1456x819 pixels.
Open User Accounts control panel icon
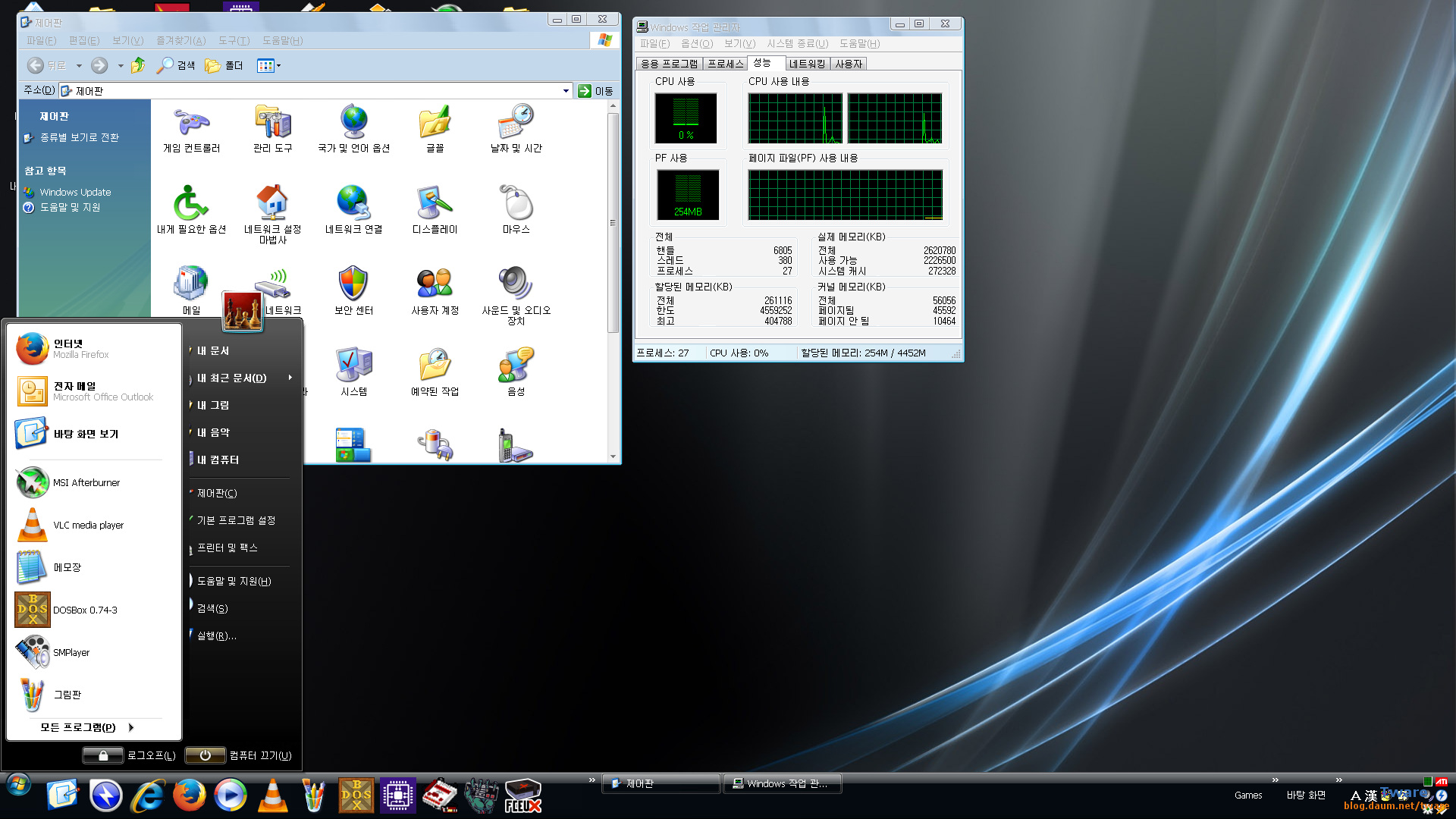pos(435,290)
